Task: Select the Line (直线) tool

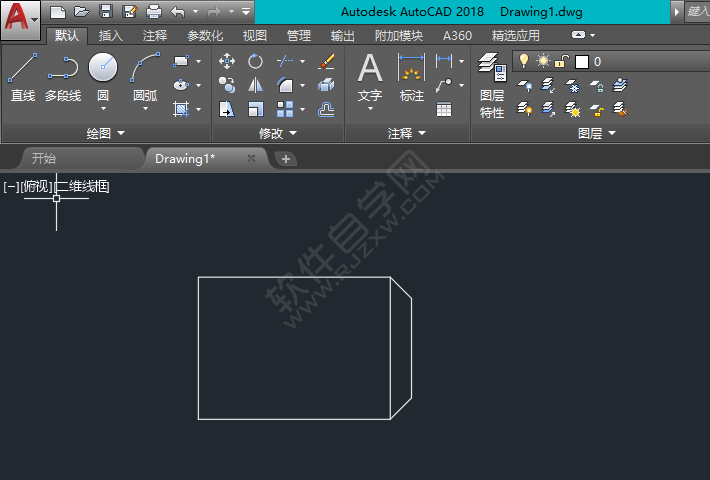Action: point(23,77)
